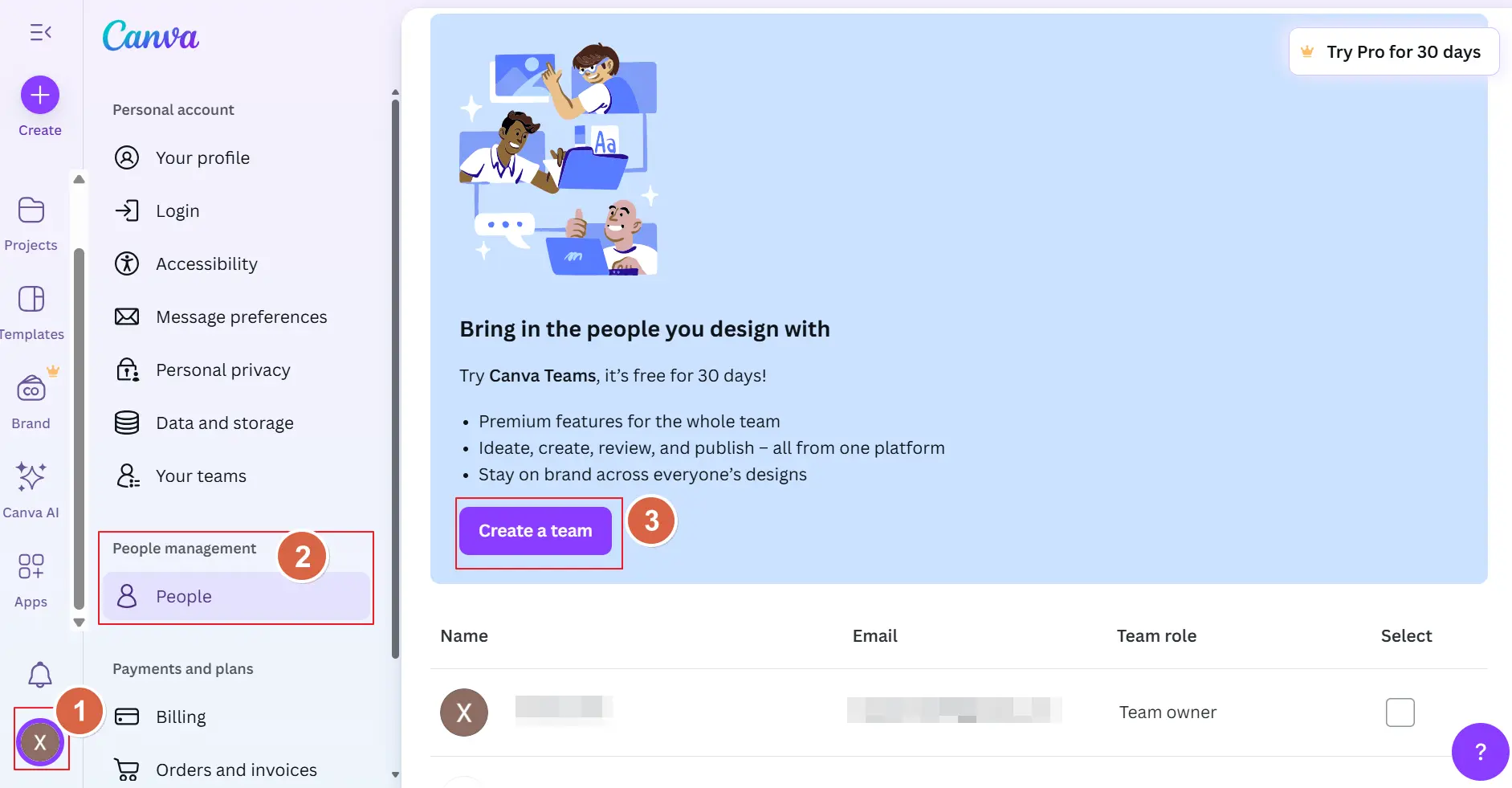Screen dimensions: 1512x788
Task: Go to Personal privacy settings
Action: click(x=222, y=370)
